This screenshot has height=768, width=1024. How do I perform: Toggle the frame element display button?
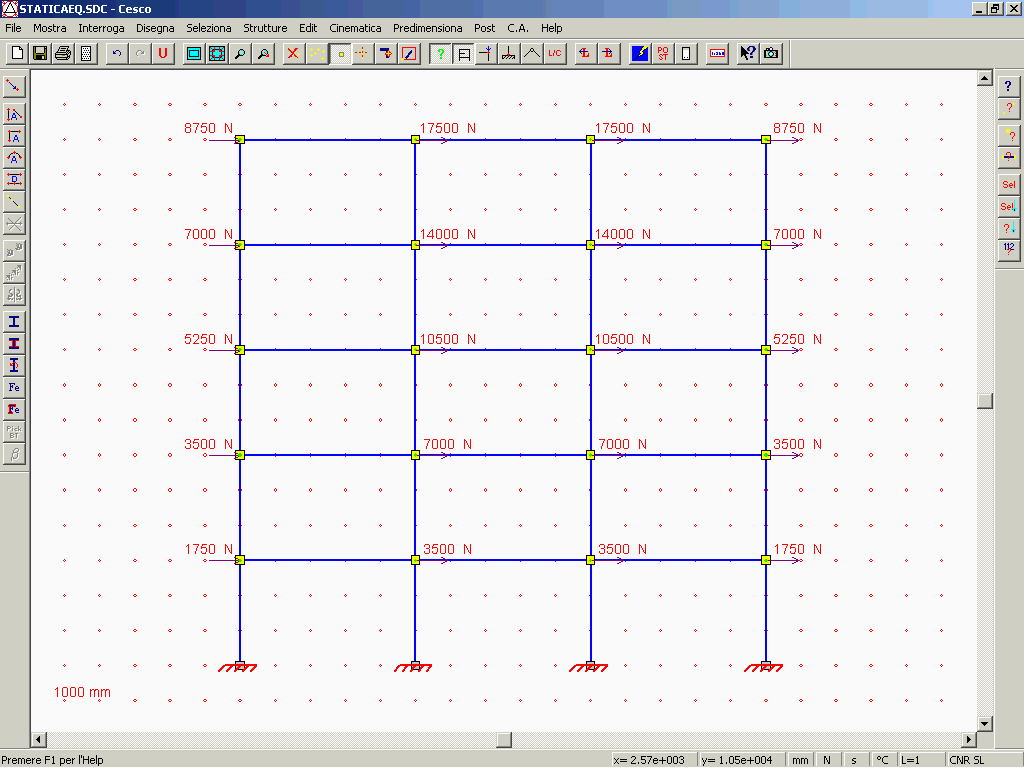(x=464, y=54)
